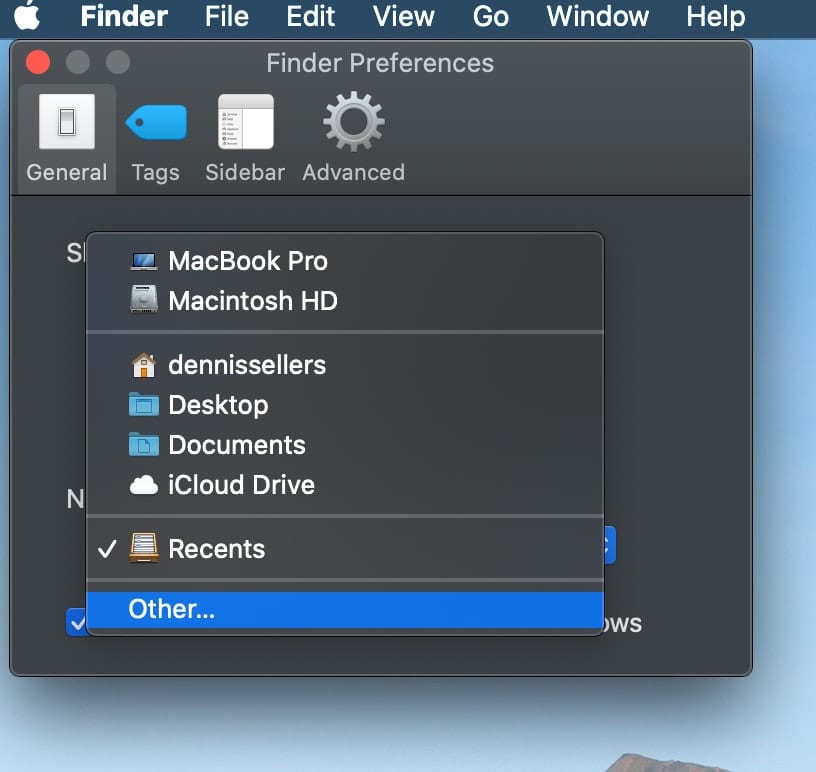Open the Sidebar preferences pane
The width and height of the screenshot is (816, 772).
coord(245,124)
